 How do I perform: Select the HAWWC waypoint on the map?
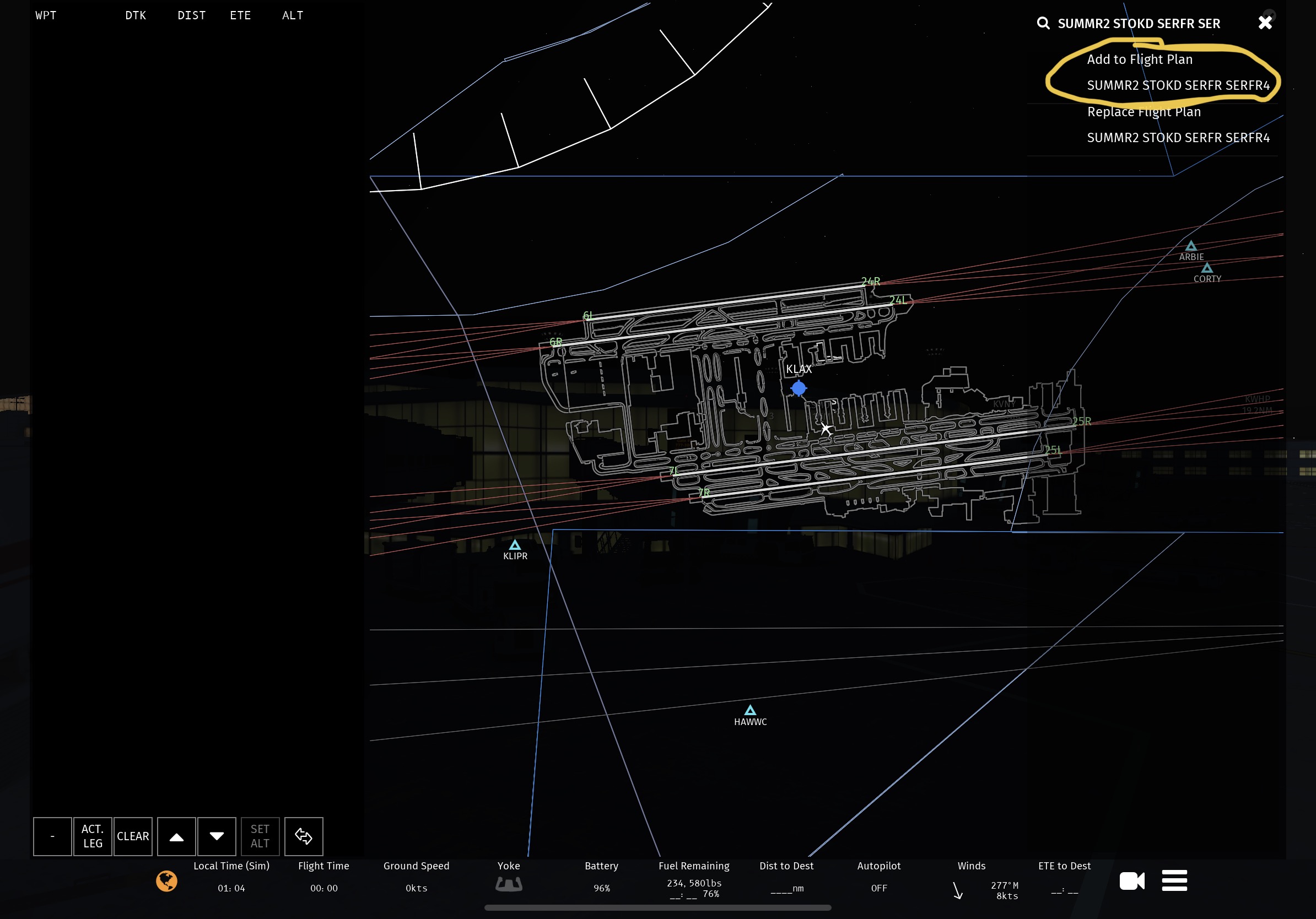click(x=749, y=711)
